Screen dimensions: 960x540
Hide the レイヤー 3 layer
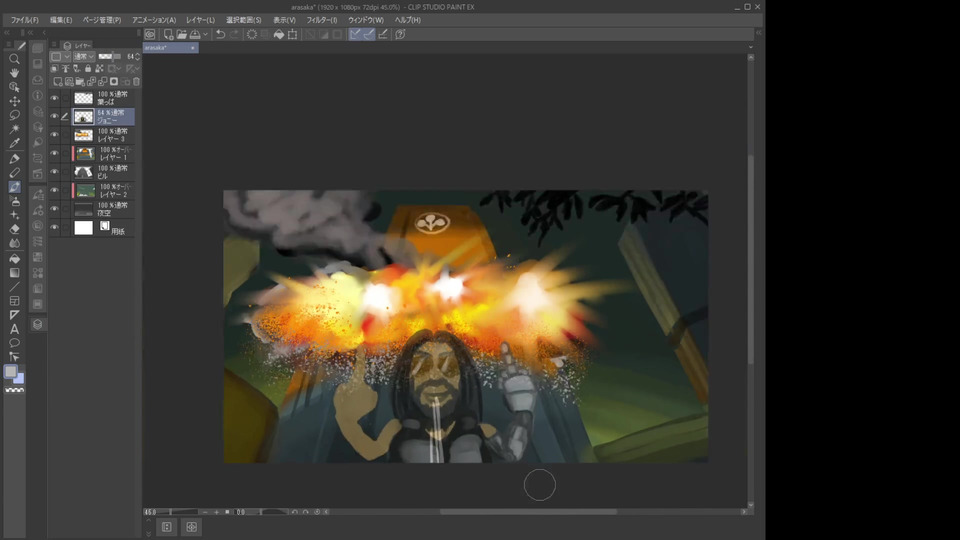tap(54, 135)
